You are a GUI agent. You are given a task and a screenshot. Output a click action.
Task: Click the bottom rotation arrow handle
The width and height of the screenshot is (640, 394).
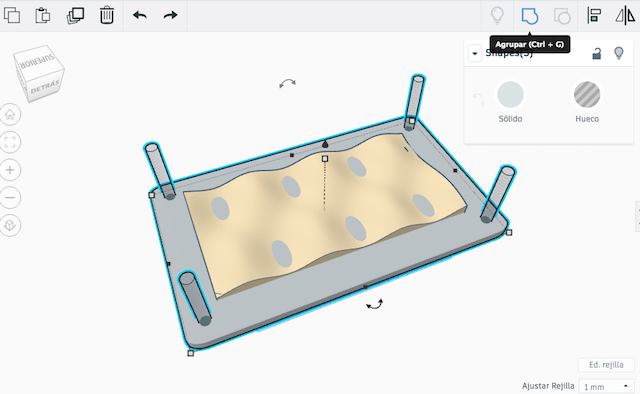click(x=374, y=305)
